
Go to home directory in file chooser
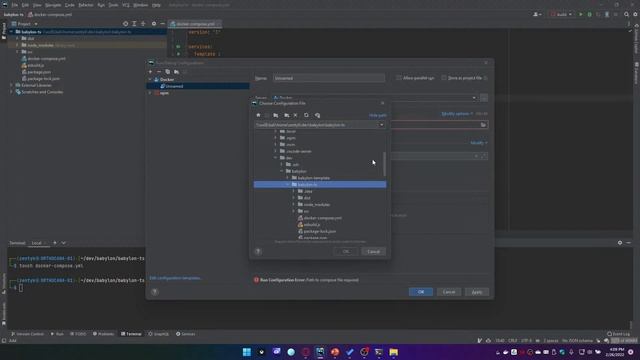pyautogui.click(x=258, y=115)
